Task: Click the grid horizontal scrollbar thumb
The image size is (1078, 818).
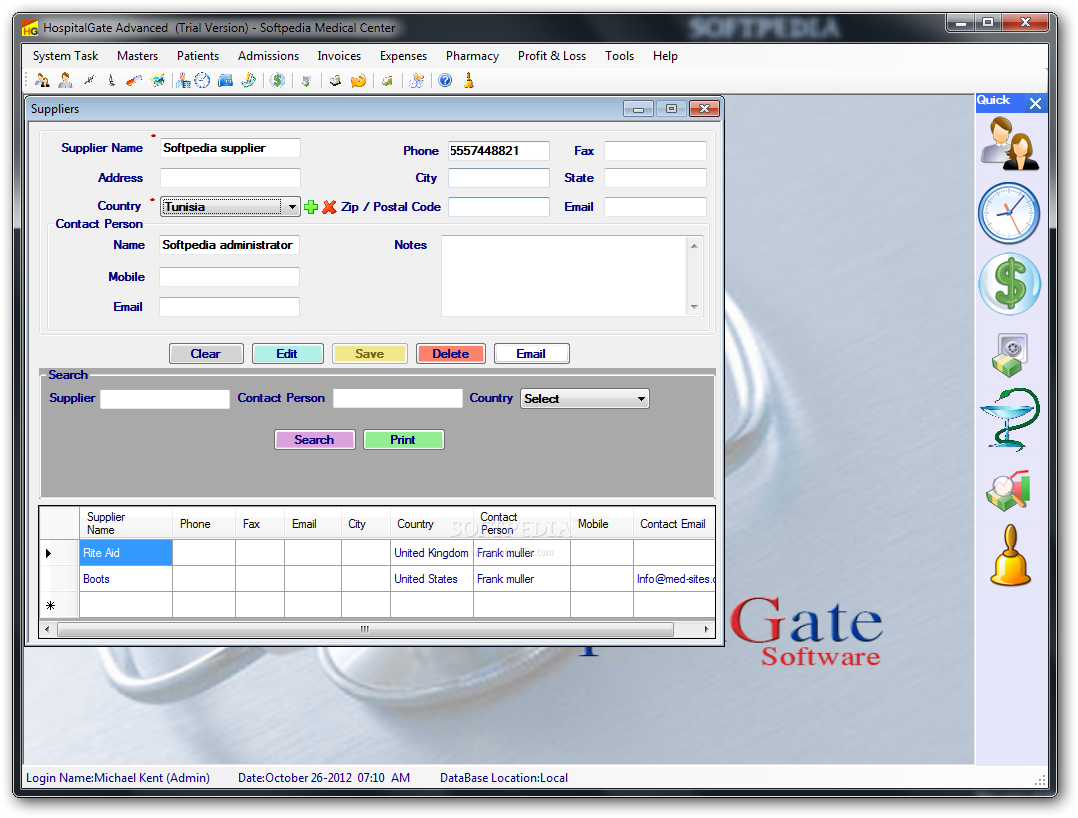Action: point(365,629)
